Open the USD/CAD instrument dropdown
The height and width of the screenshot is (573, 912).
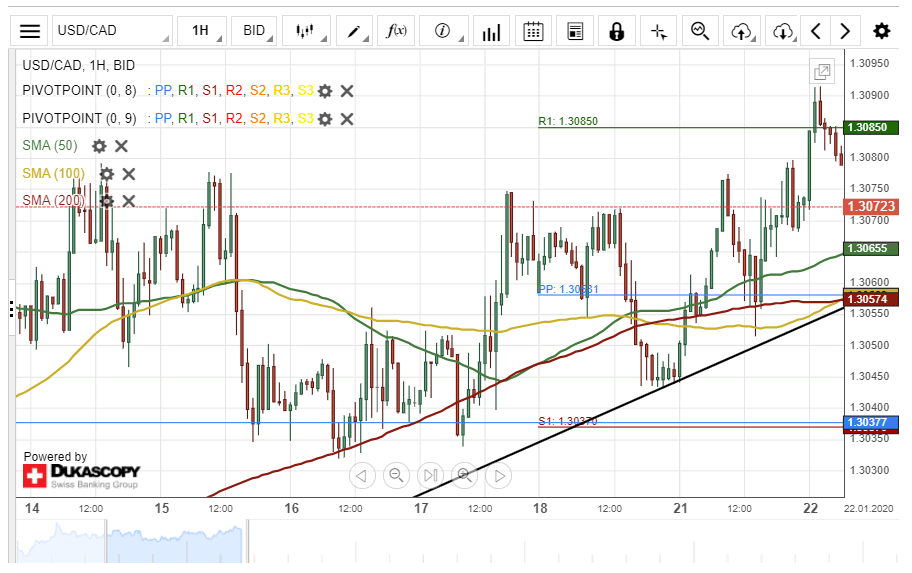pos(111,31)
